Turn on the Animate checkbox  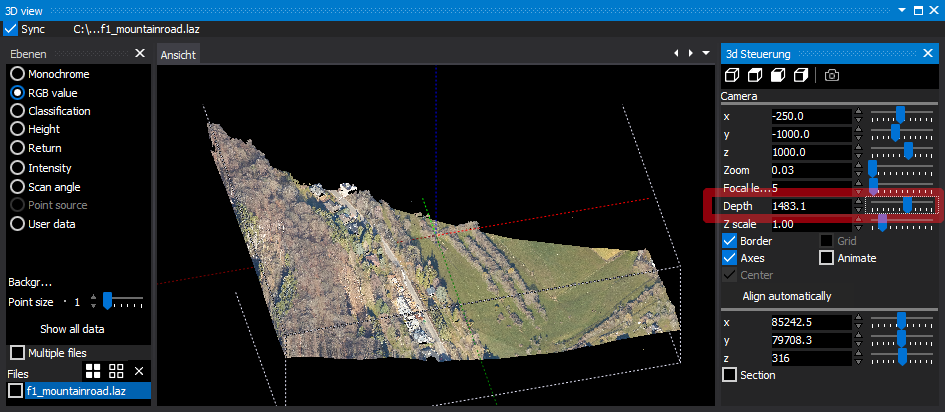coord(827,258)
